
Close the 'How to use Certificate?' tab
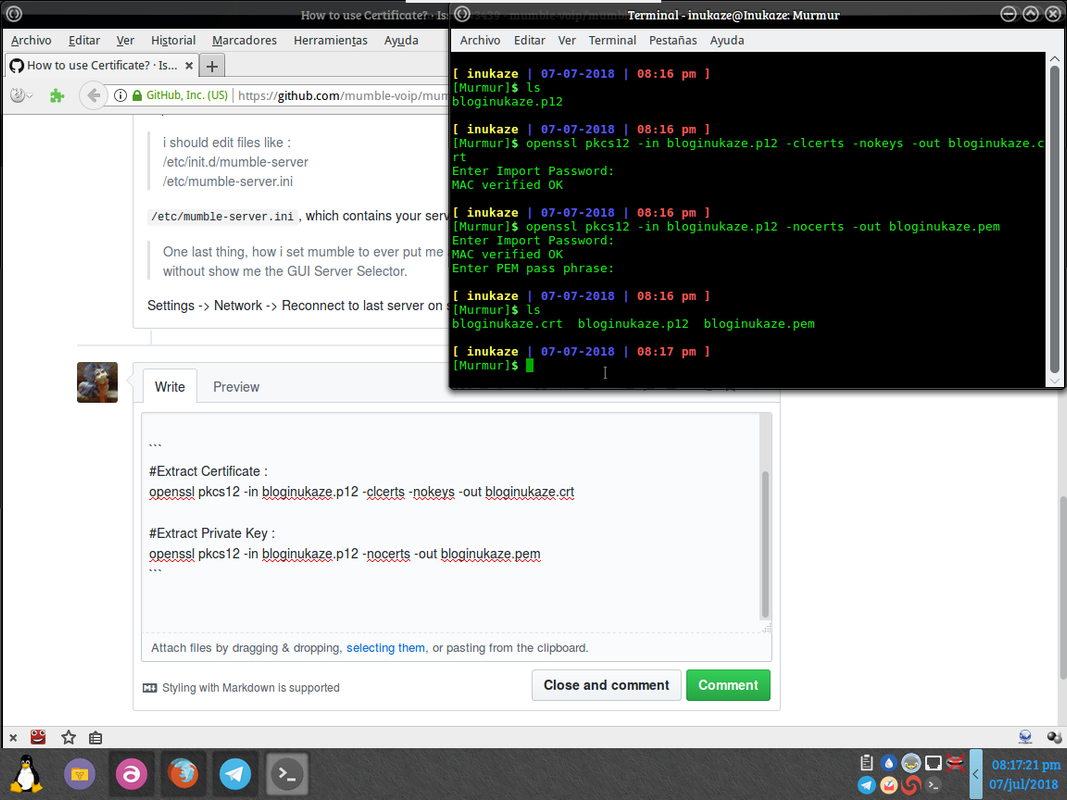tap(189, 65)
